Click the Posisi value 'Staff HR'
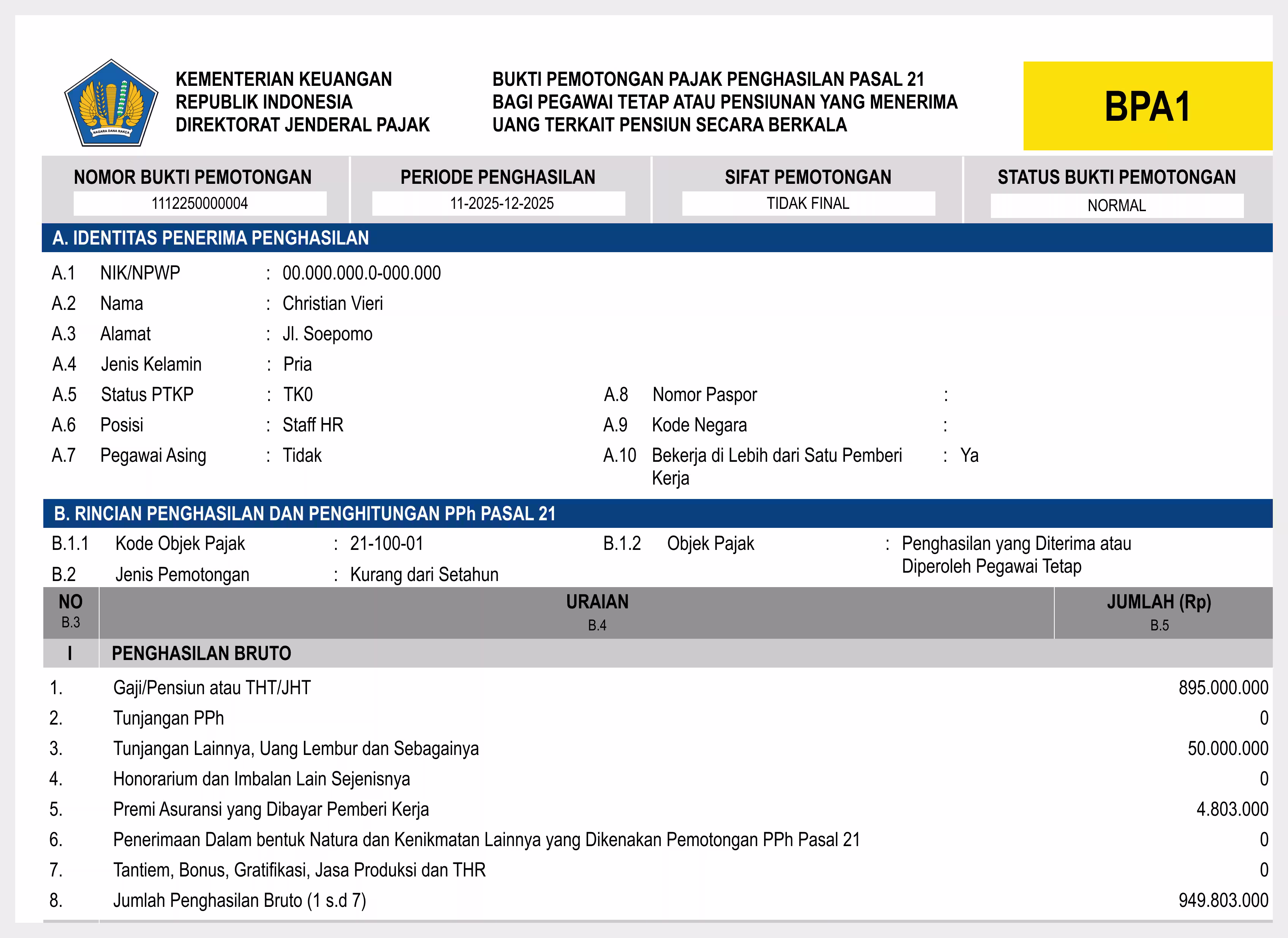The width and height of the screenshot is (1288, 938). [313, 425]
